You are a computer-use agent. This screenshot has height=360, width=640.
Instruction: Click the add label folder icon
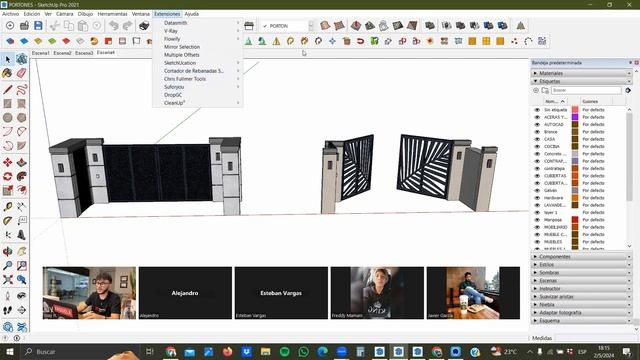pyautogui.click(x=545, y=90)
